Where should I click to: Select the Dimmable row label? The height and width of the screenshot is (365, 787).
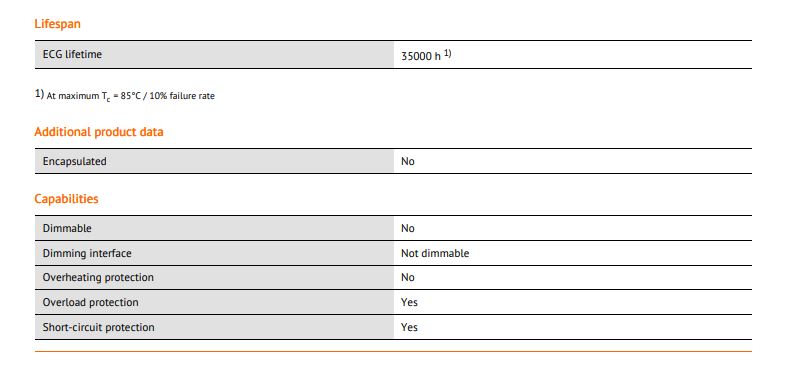point(67,228)
